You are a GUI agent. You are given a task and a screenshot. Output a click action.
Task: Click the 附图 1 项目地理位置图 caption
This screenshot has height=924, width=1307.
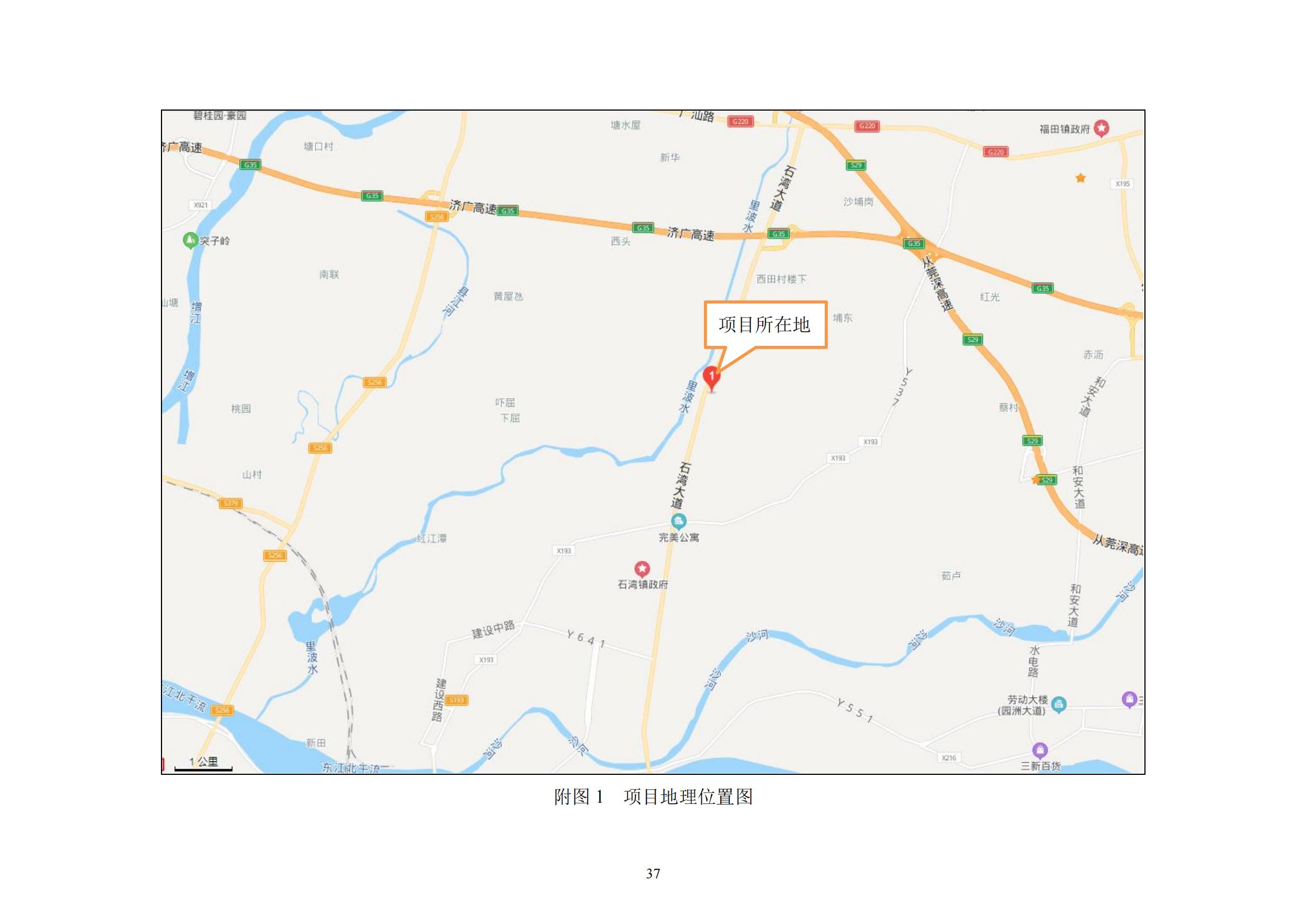653,797
